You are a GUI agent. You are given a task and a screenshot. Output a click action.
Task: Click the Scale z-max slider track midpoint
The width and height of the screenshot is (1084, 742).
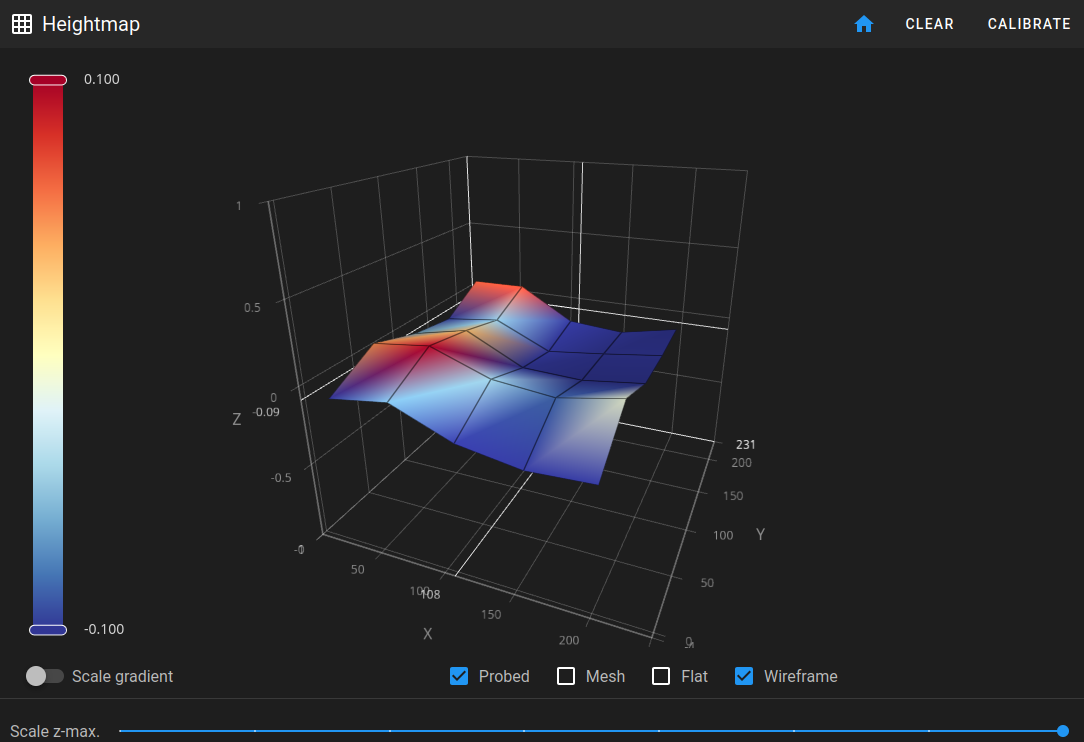pos(591,731)
